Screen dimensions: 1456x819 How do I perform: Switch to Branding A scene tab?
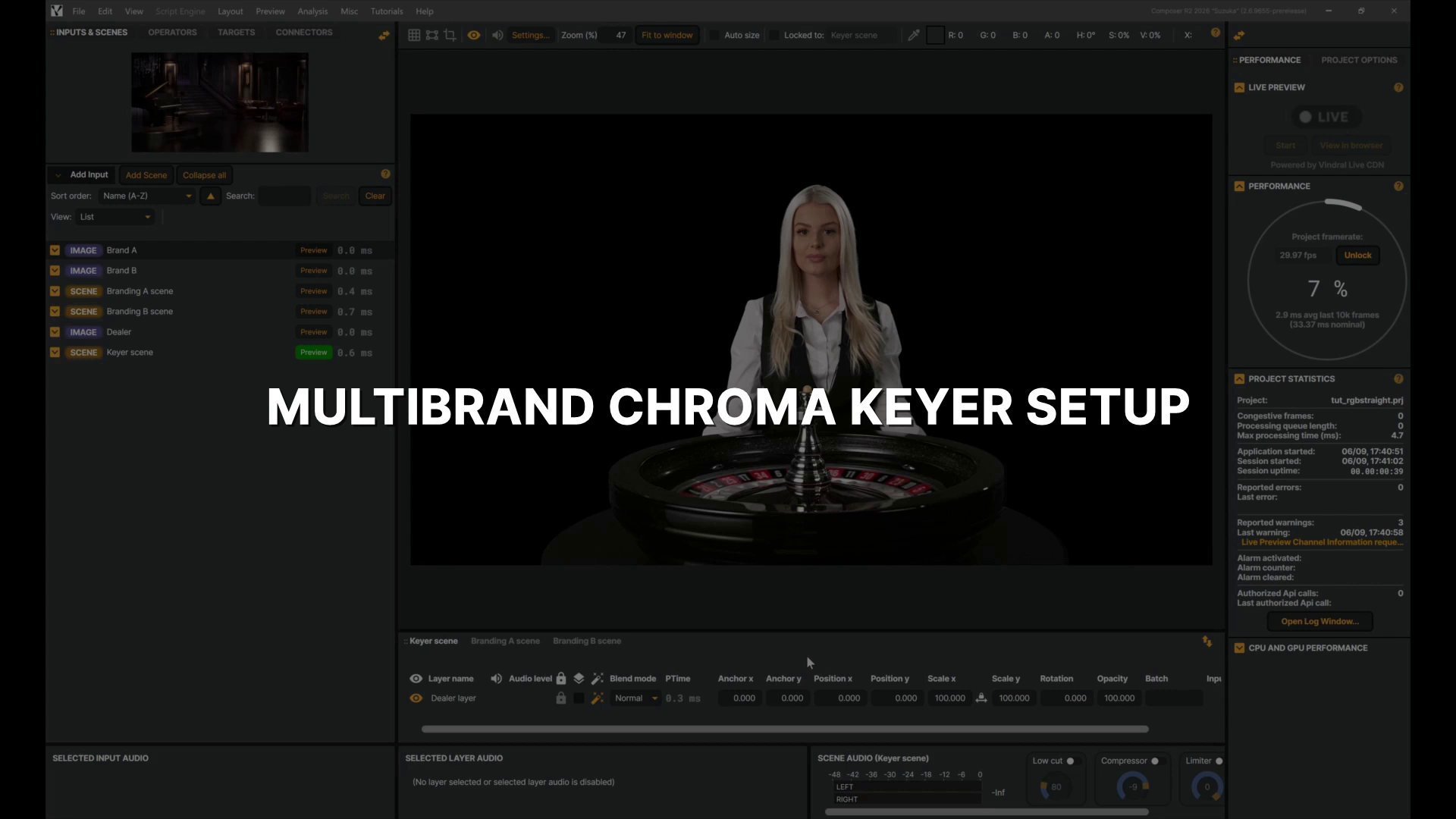click(x=505, y=642)
